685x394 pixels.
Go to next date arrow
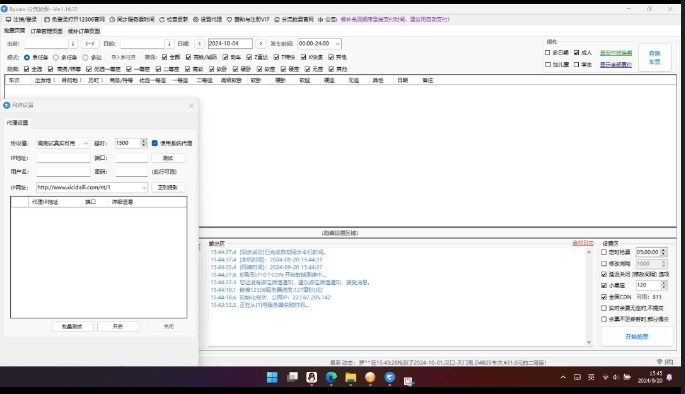261,44
